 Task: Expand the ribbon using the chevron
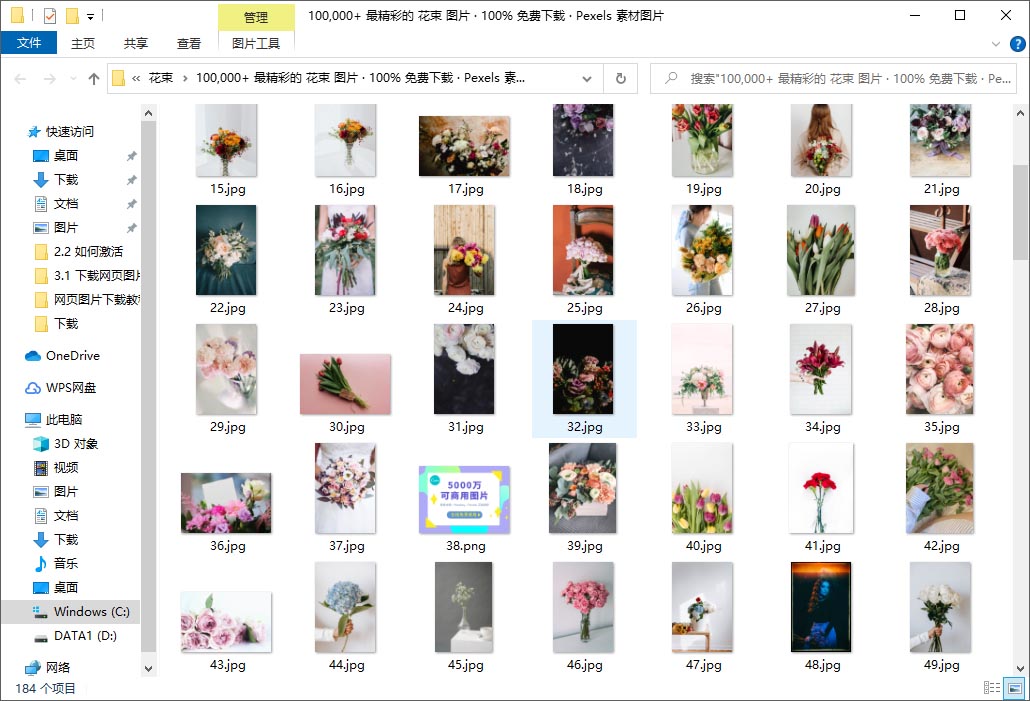995,44
